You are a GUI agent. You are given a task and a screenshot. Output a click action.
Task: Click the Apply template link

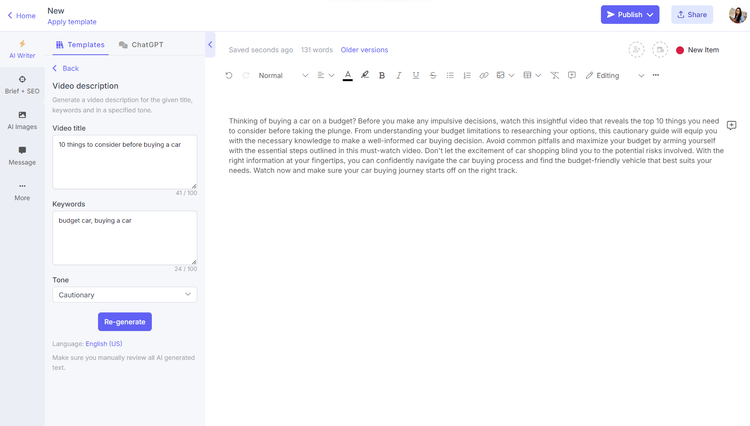(72, 22)
